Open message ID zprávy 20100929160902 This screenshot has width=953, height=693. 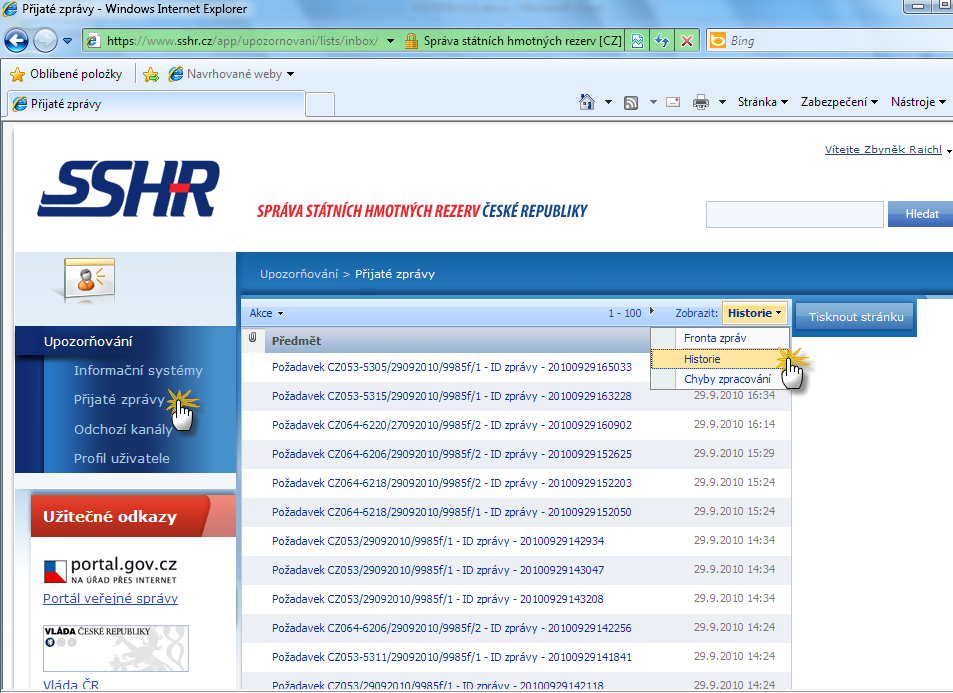452,426
